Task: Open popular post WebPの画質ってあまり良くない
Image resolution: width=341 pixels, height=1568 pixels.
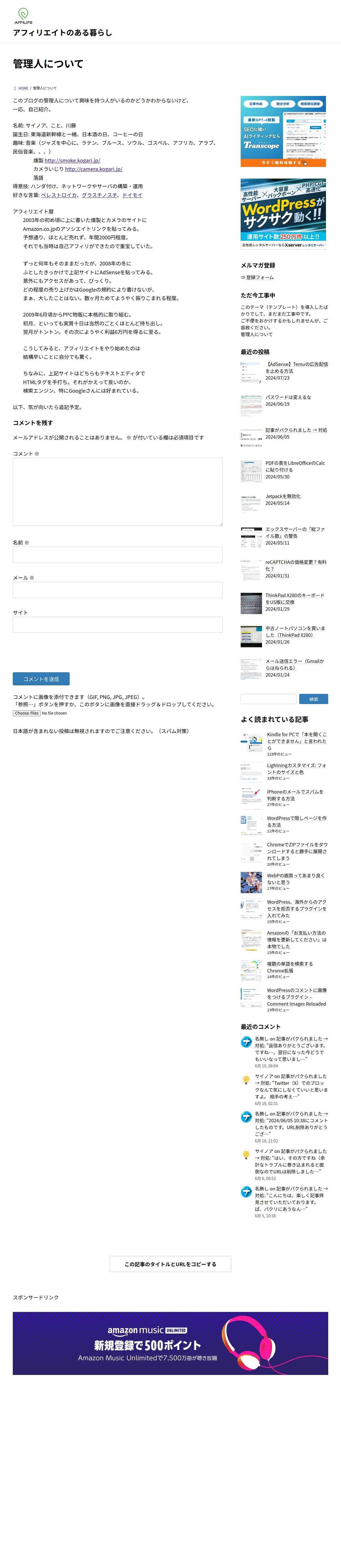Action: (x=295, y=879)
